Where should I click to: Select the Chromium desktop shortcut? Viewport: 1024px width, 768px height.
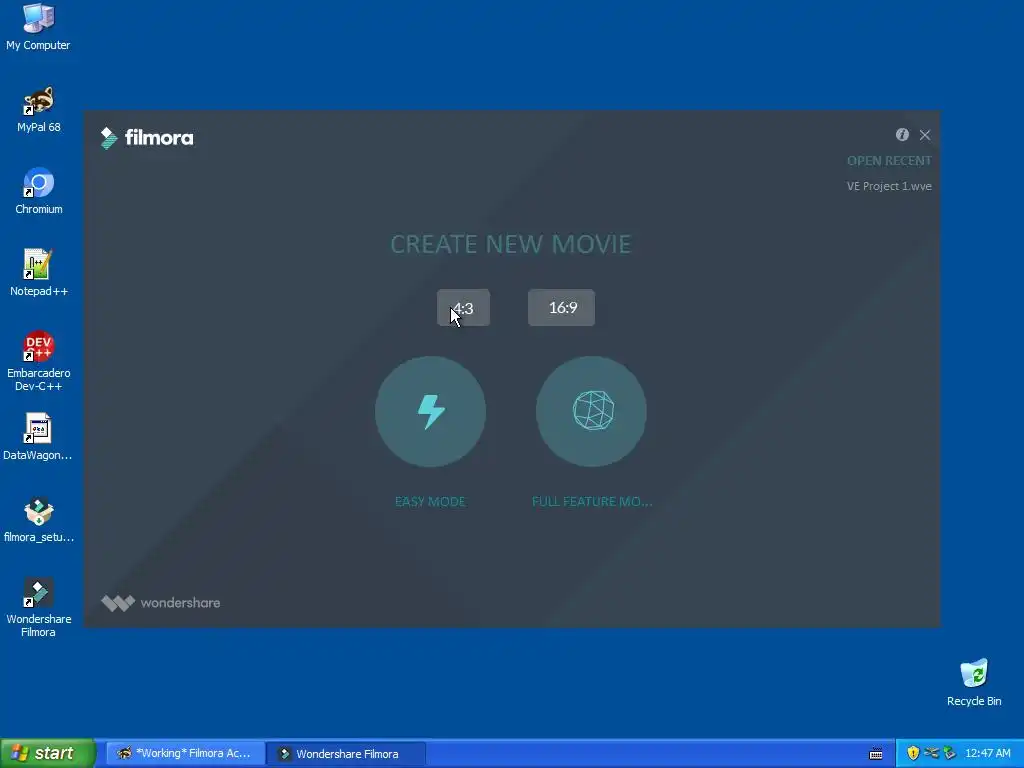click(39, 191)
